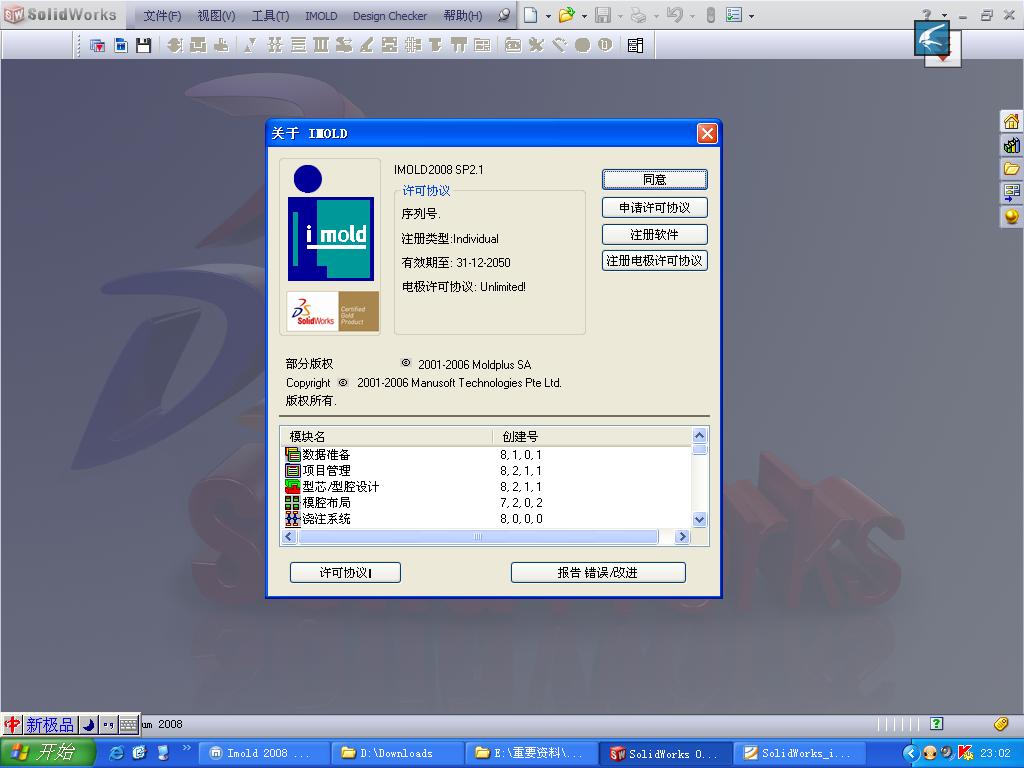Switch to the Imold 2008 taskbar window

pos(262,753)
